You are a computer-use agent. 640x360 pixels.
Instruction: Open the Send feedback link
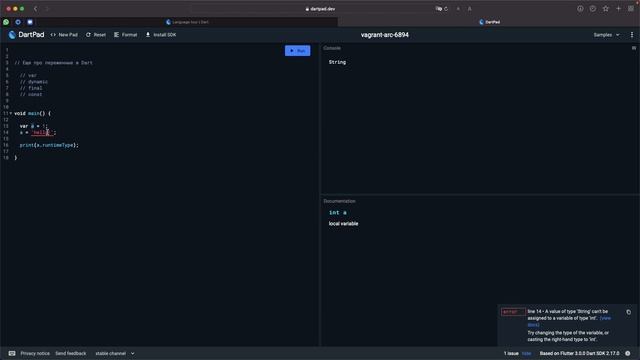click(x=71, y=353)
